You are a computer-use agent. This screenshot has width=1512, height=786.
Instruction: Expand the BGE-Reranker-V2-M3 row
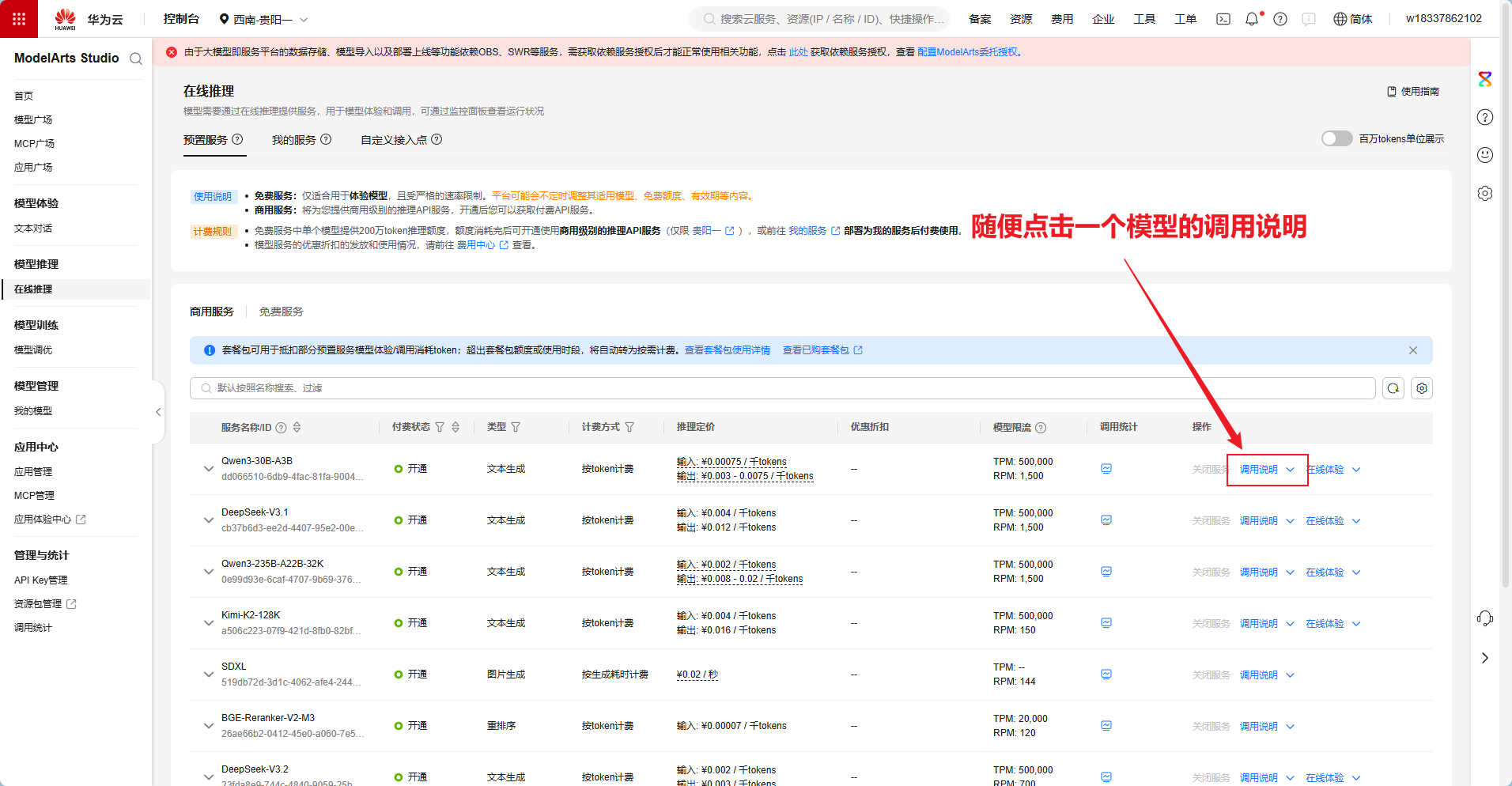(x=209, y=726)
